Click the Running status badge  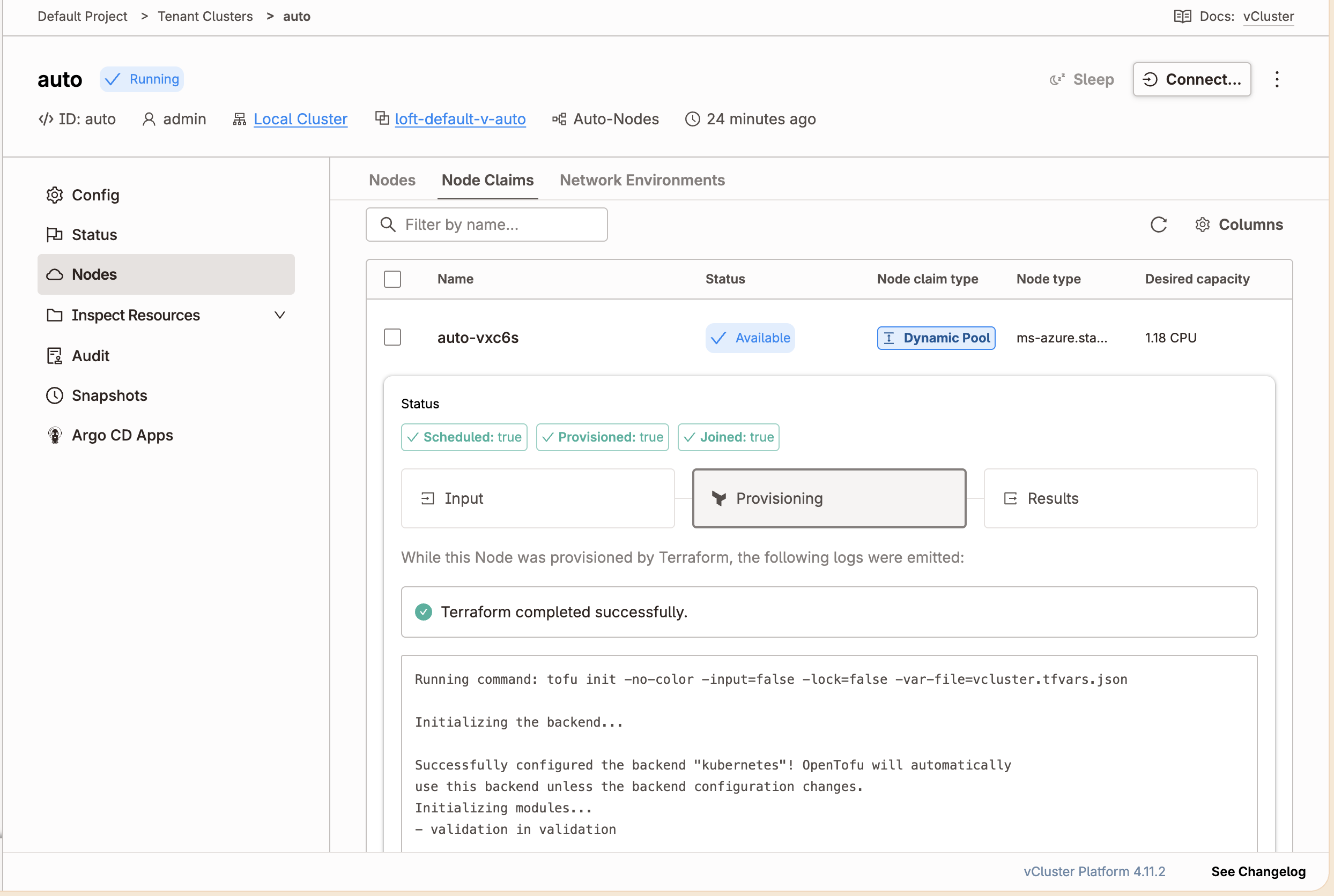click(142, 79)
